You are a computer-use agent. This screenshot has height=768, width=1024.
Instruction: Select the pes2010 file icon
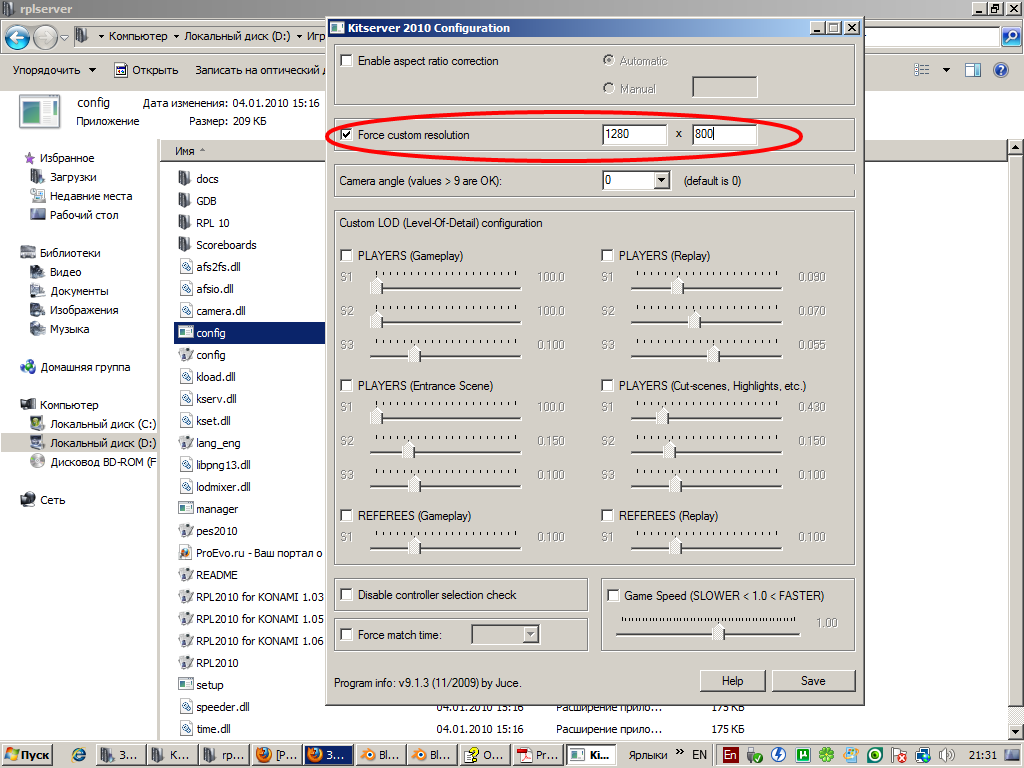click(185, 530)
